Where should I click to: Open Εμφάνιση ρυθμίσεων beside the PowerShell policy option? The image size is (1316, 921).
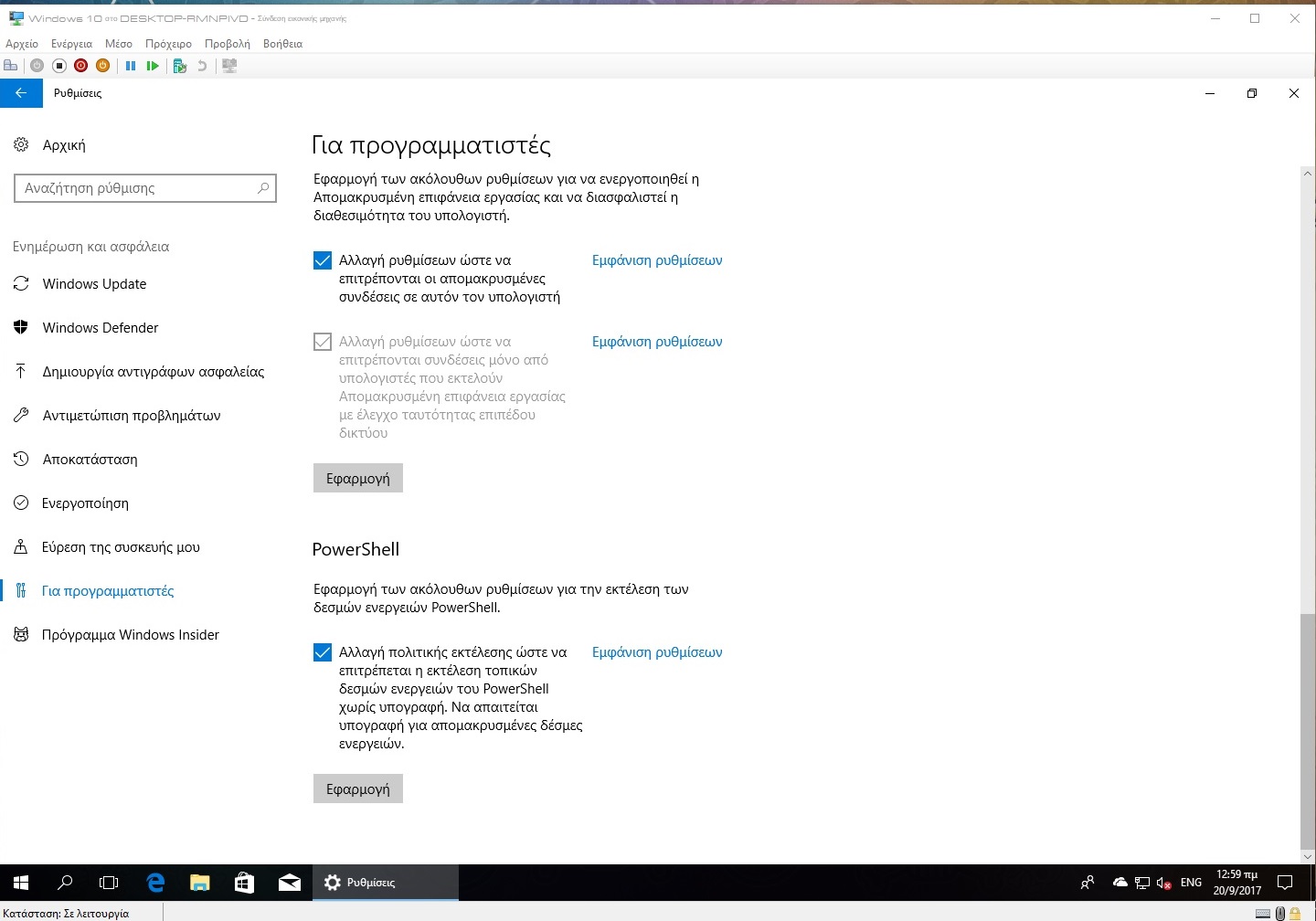657,652
